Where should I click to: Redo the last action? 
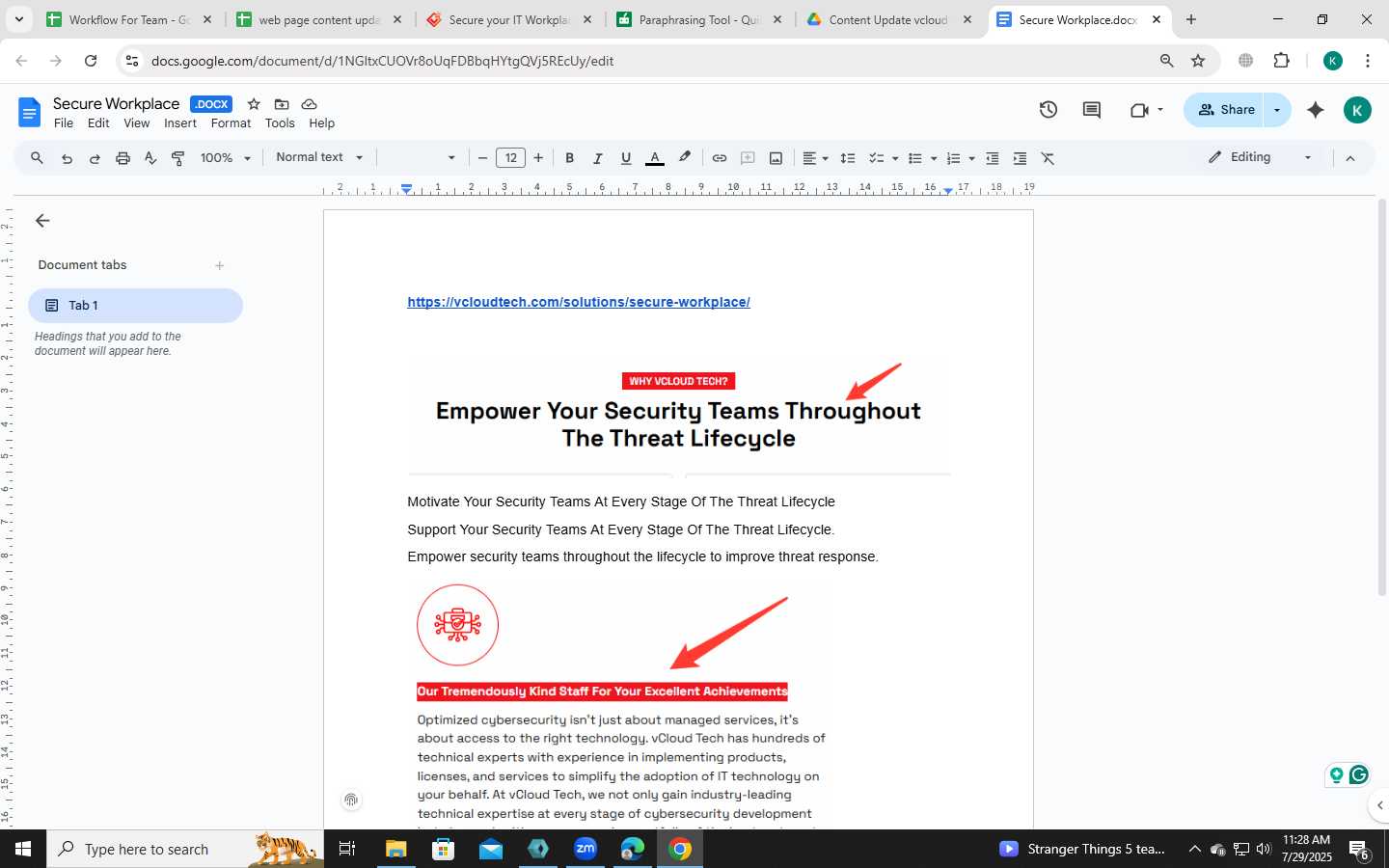pos(95,158)
